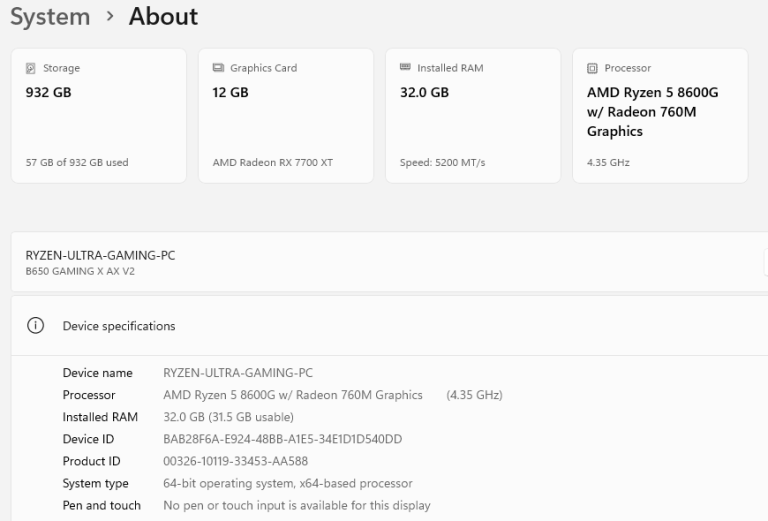The height and width of the screenshot is (521, 768).
Task: Select the Device ID value
Action: click(x=282, y=439)
